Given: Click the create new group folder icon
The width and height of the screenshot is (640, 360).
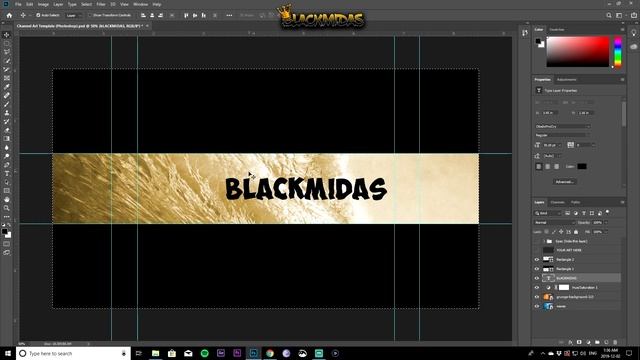Looking at the screenshot, I should pyautogui.click(x=597, y=342).
